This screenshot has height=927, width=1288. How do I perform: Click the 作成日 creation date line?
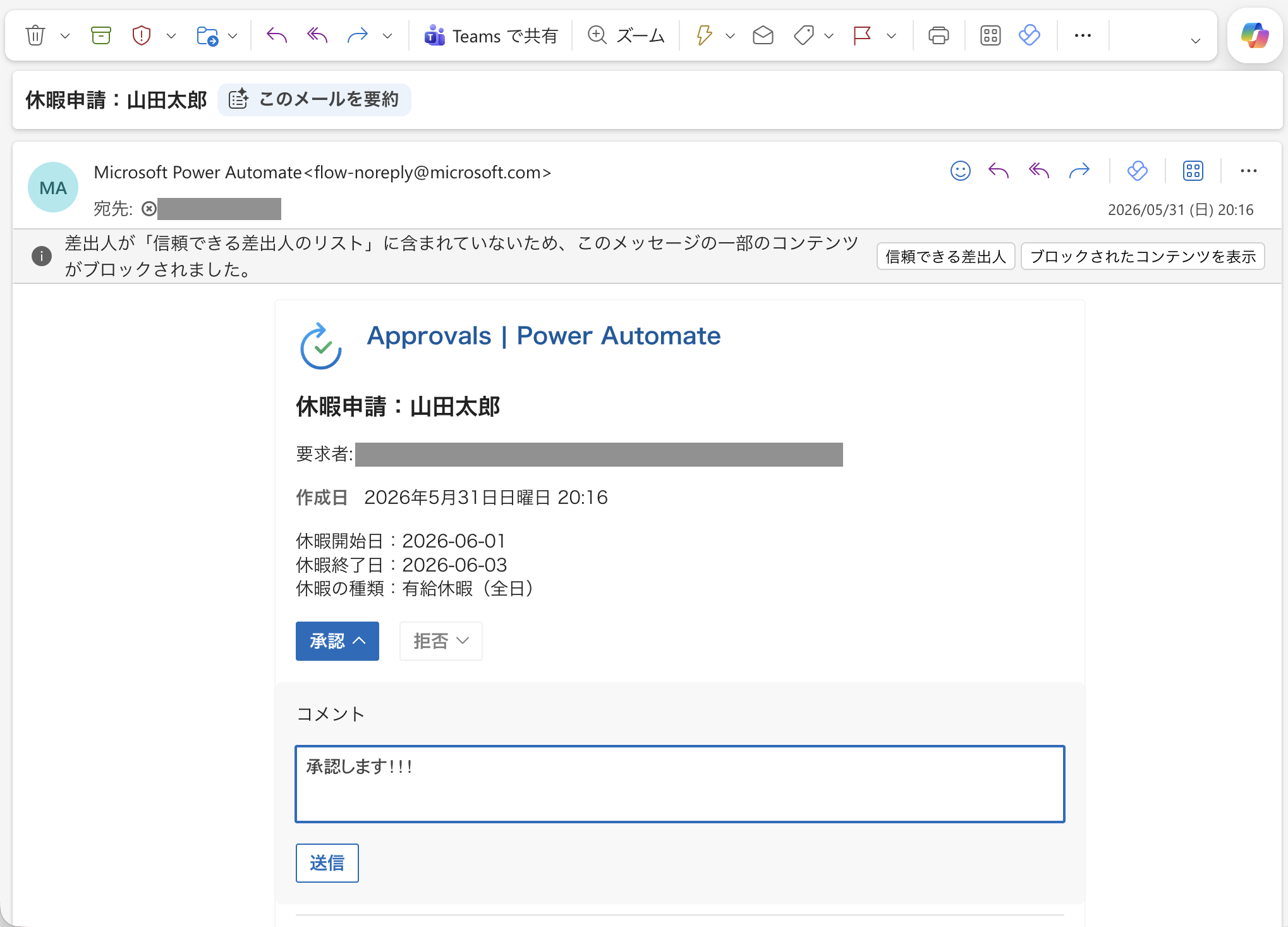452,498
